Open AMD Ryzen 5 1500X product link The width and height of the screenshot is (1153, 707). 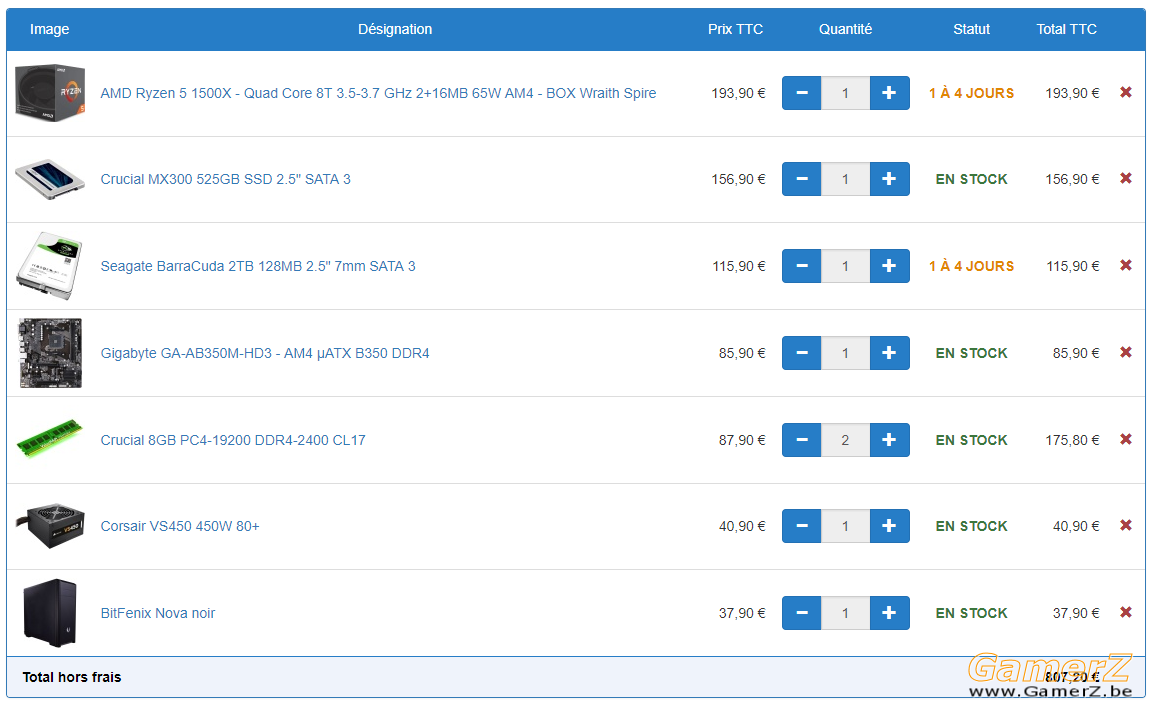tap(378, 93)
